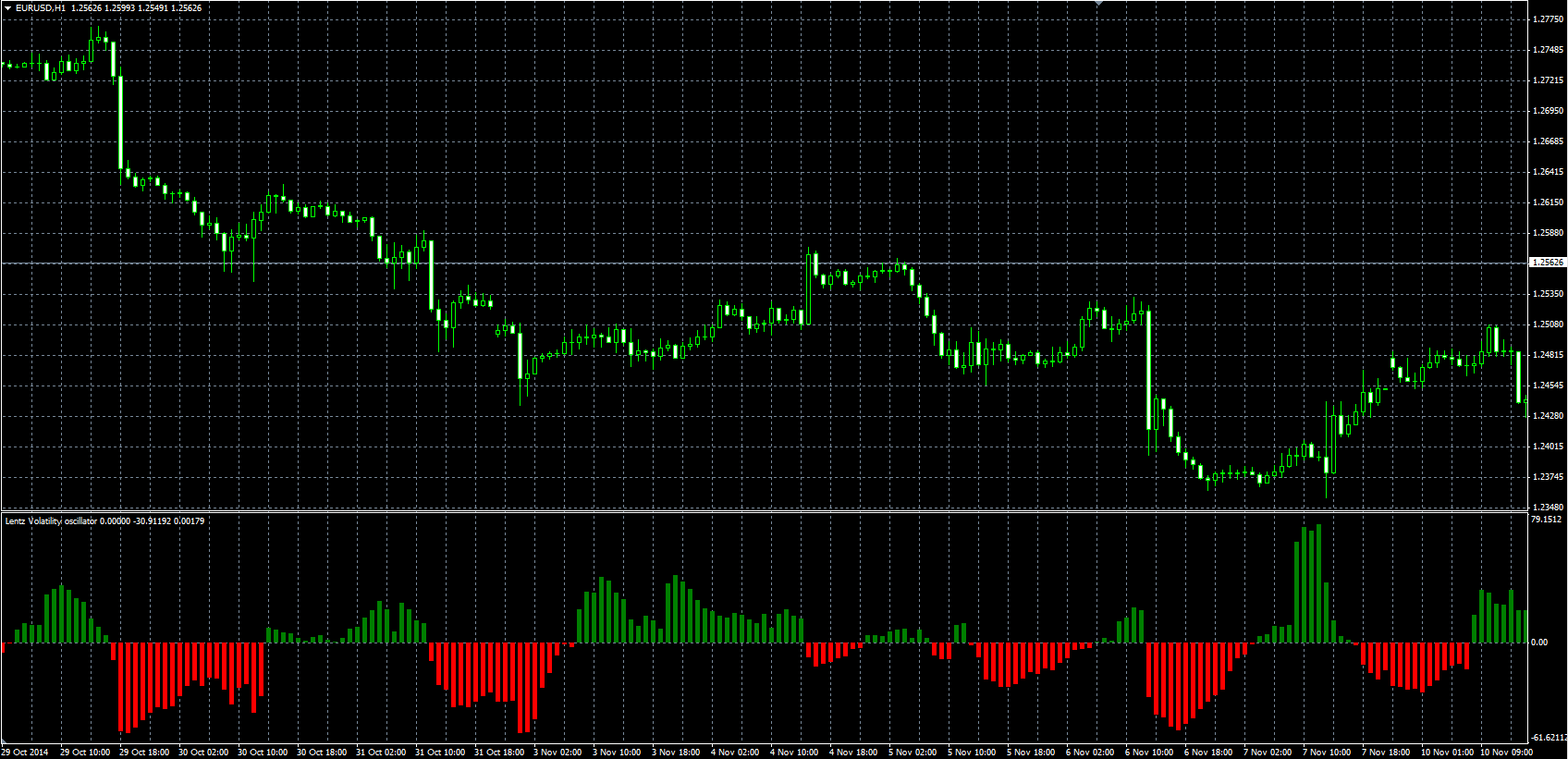Screen dimensions: 1568x759
Task: Click the 30 Oct 10:00 time label
Action: click(x=263, y=753)
